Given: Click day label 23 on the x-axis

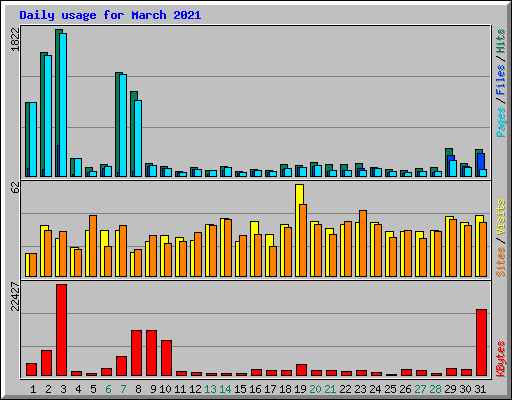Looking at the screenshot, I should (x=360, y=389).
